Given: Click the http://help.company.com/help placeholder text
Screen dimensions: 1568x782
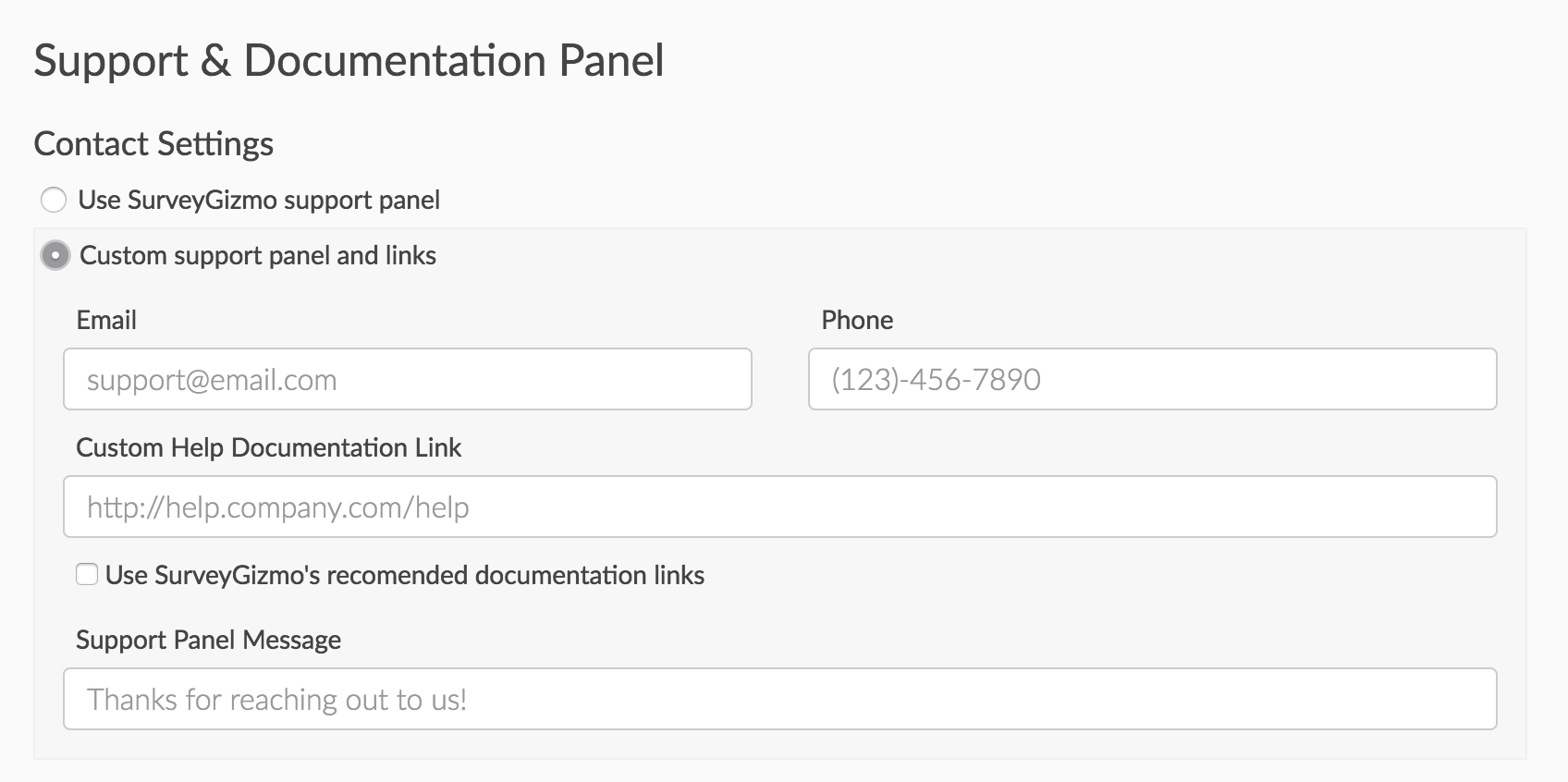Looking at the screenshot, I should [277, 507].
